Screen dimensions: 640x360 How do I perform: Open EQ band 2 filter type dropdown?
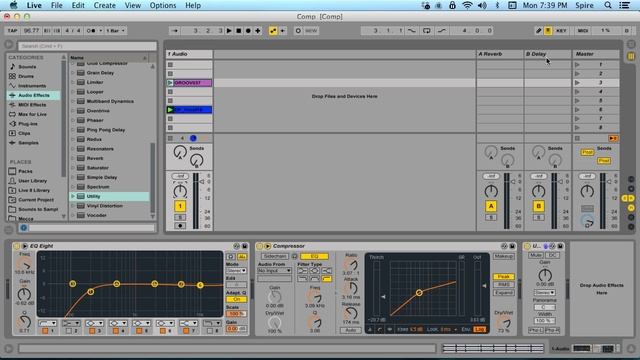click(71, 323)
